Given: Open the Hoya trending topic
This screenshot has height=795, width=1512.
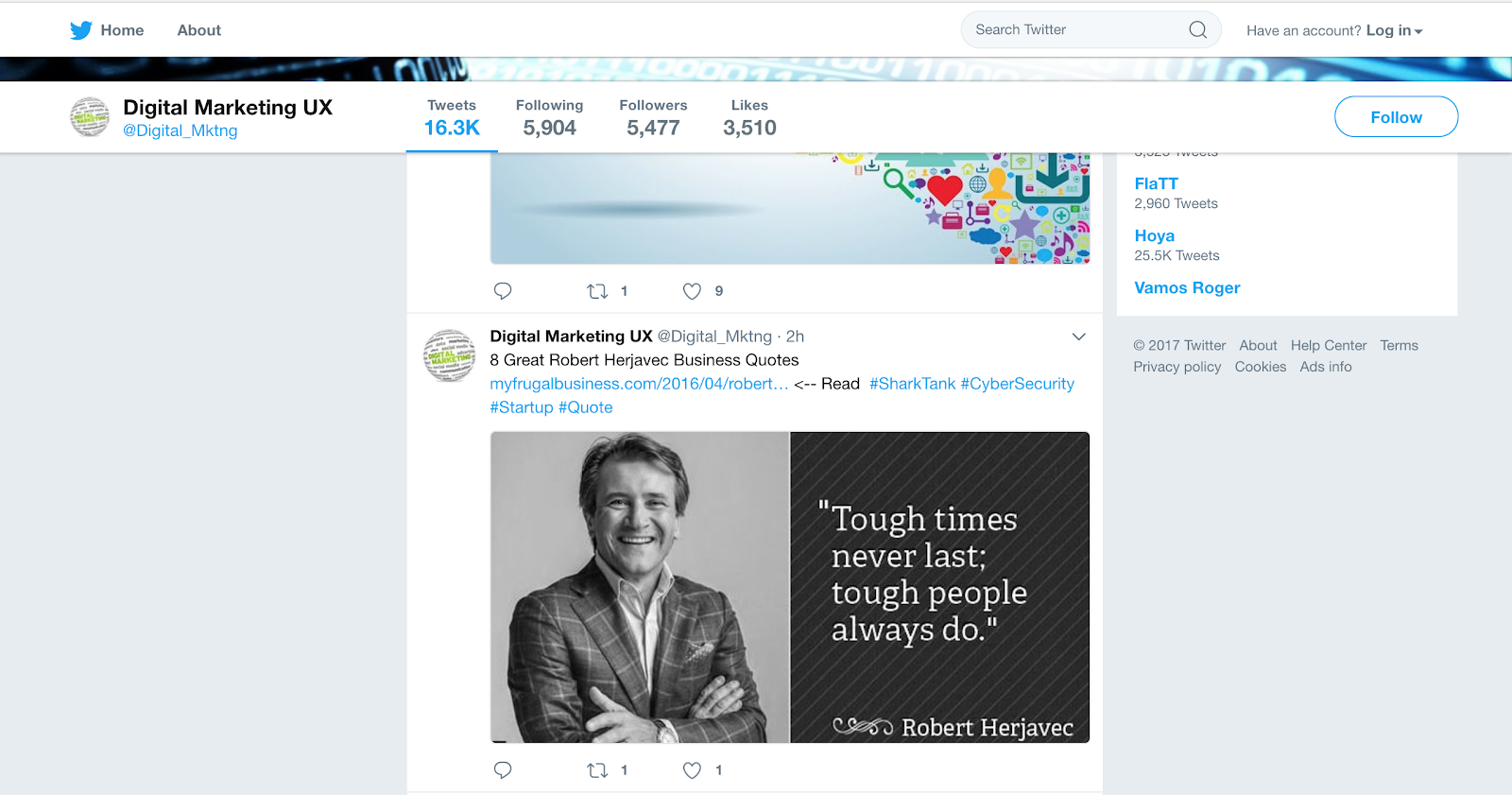Looking at the screenshot, I should [1154, 235].
